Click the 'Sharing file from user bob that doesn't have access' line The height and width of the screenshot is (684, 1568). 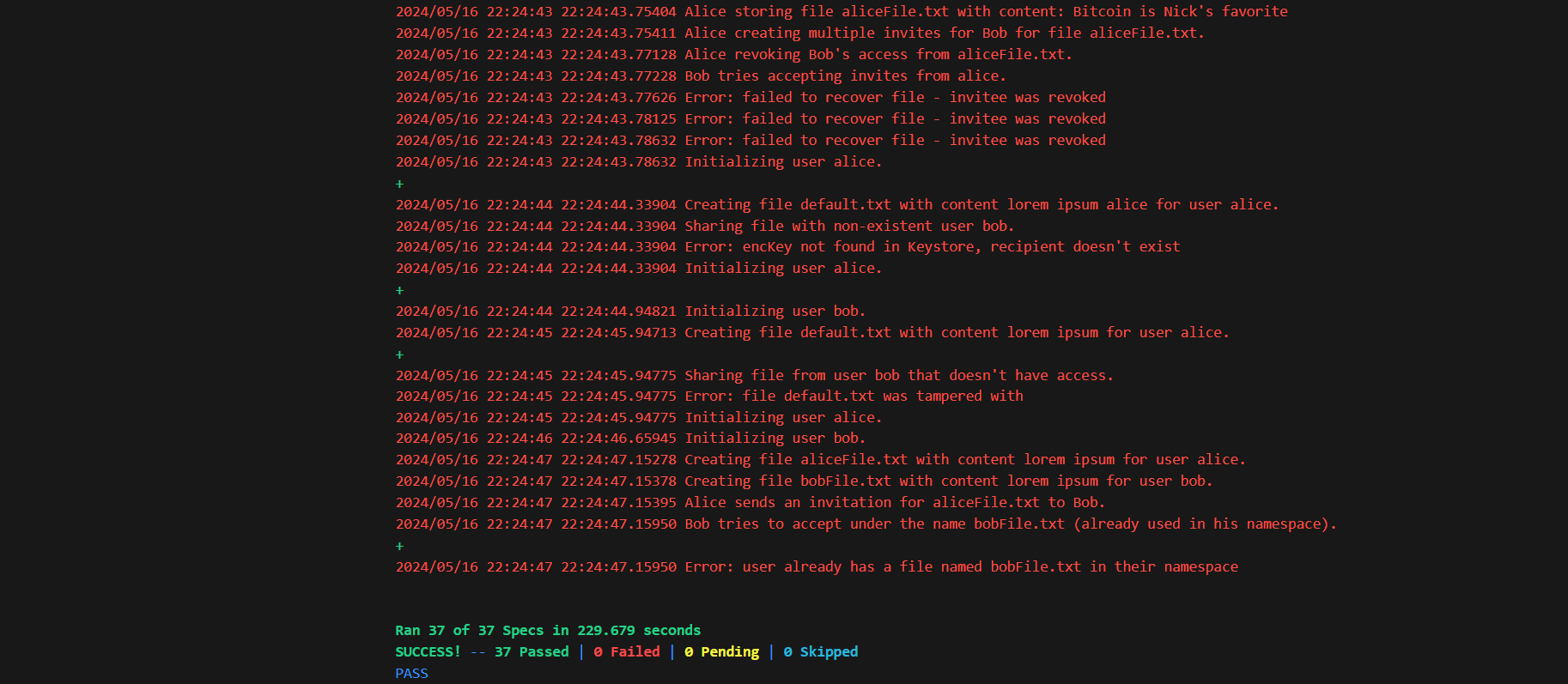tap(754, 375)
